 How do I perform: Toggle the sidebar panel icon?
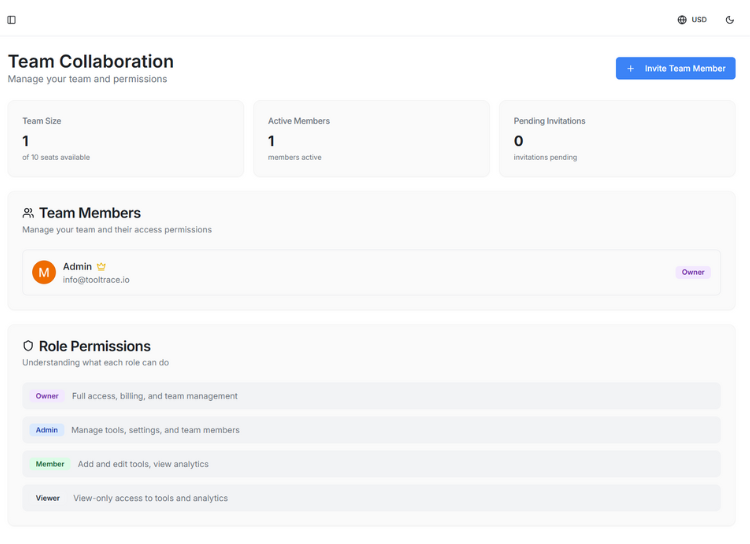click(12, 20)
